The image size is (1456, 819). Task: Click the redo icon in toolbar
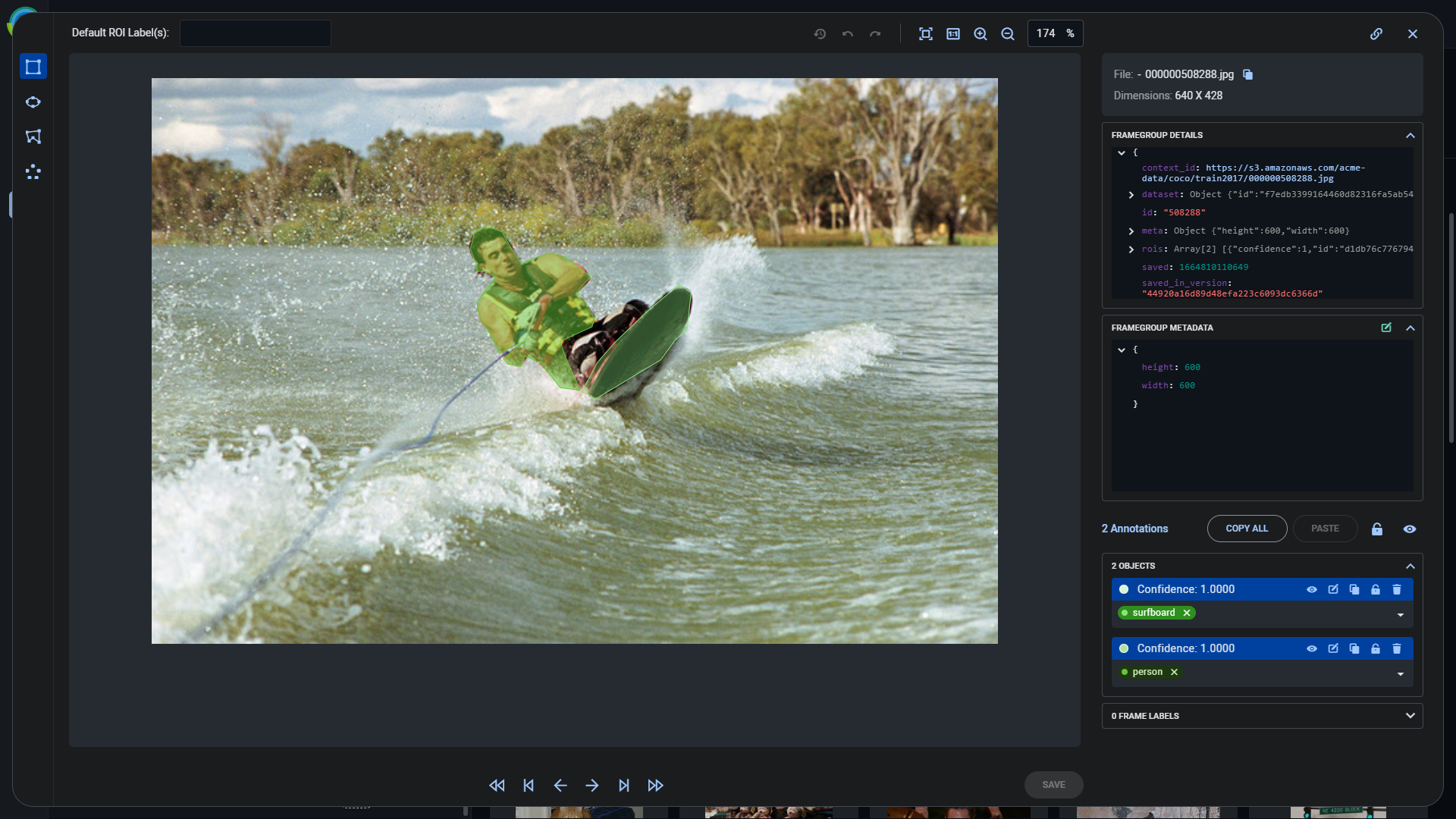pos(875,33)
